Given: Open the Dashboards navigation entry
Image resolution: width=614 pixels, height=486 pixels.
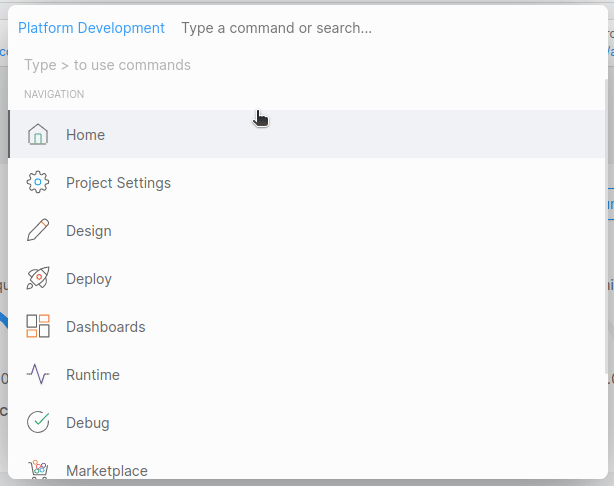Looking at the screenshot, I should click(x=307, y=326).
